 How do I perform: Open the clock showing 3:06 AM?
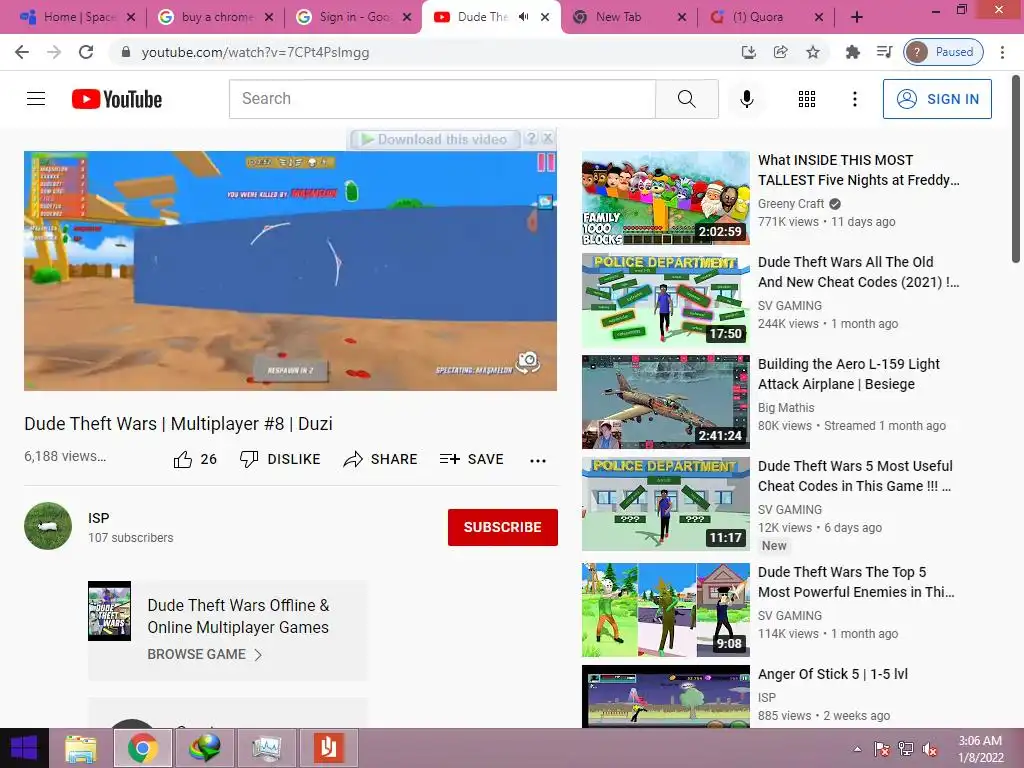980,749
